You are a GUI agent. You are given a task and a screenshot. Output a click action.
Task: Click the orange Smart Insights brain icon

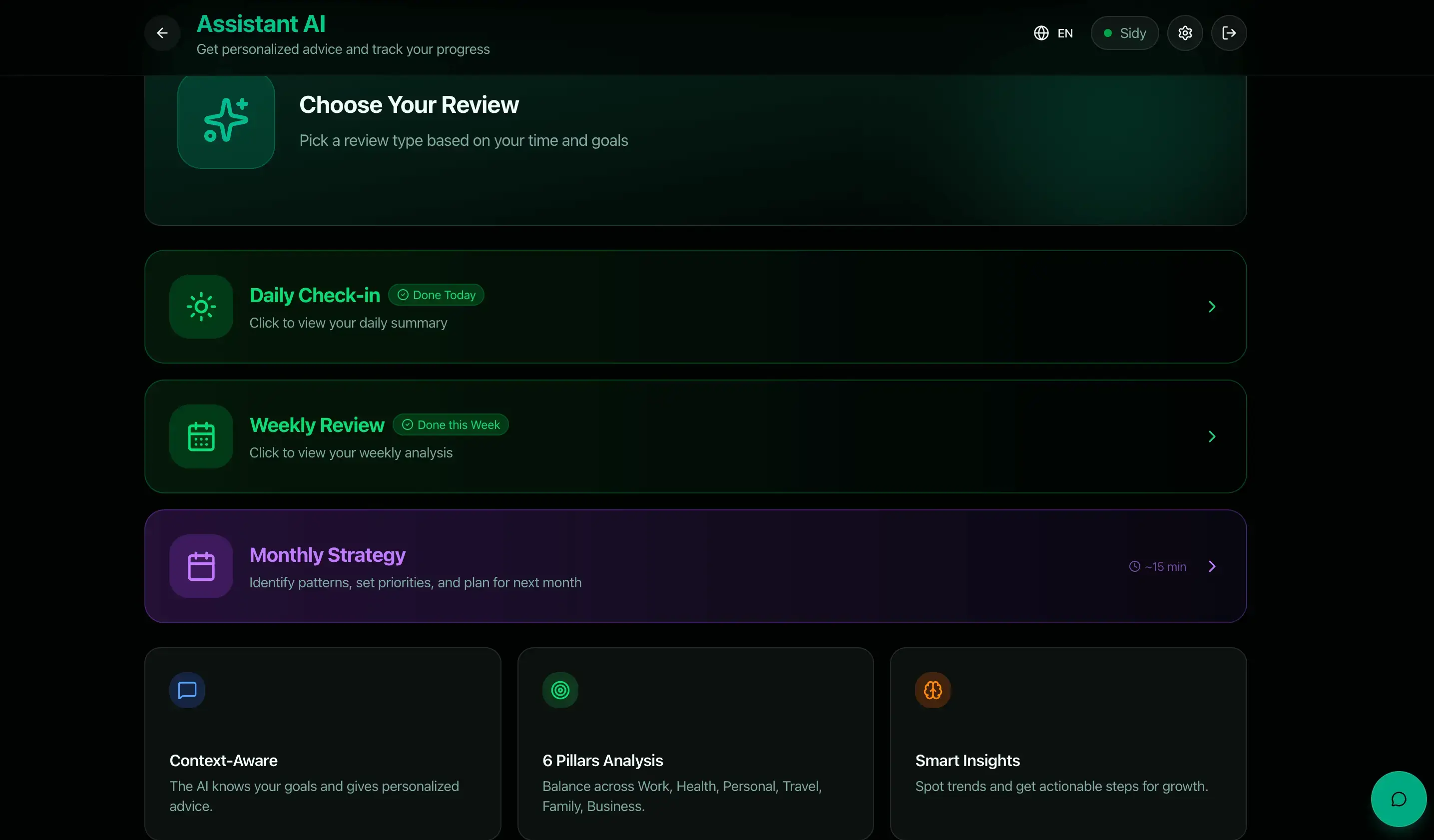[x=933, y=690]
